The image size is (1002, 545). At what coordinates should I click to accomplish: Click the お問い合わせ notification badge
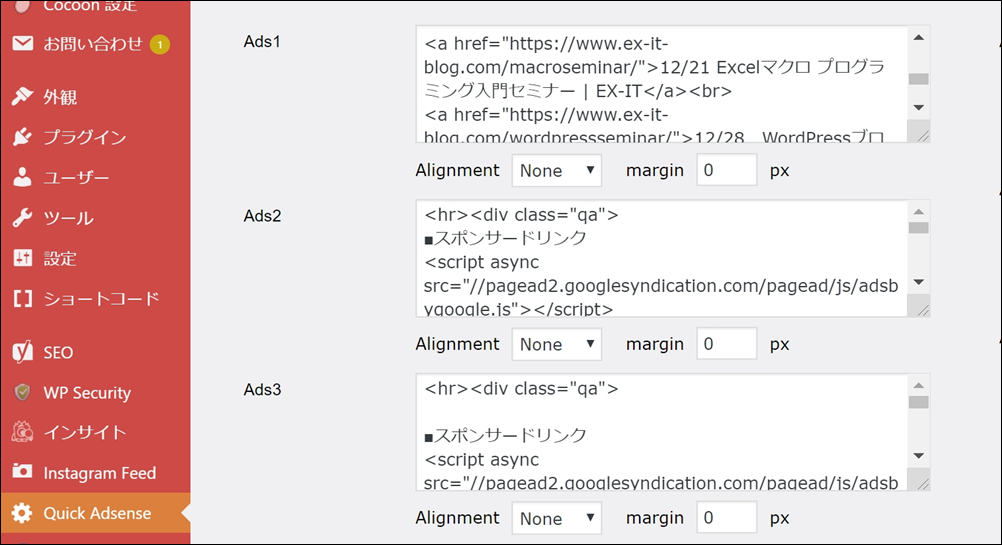(160, 44)
